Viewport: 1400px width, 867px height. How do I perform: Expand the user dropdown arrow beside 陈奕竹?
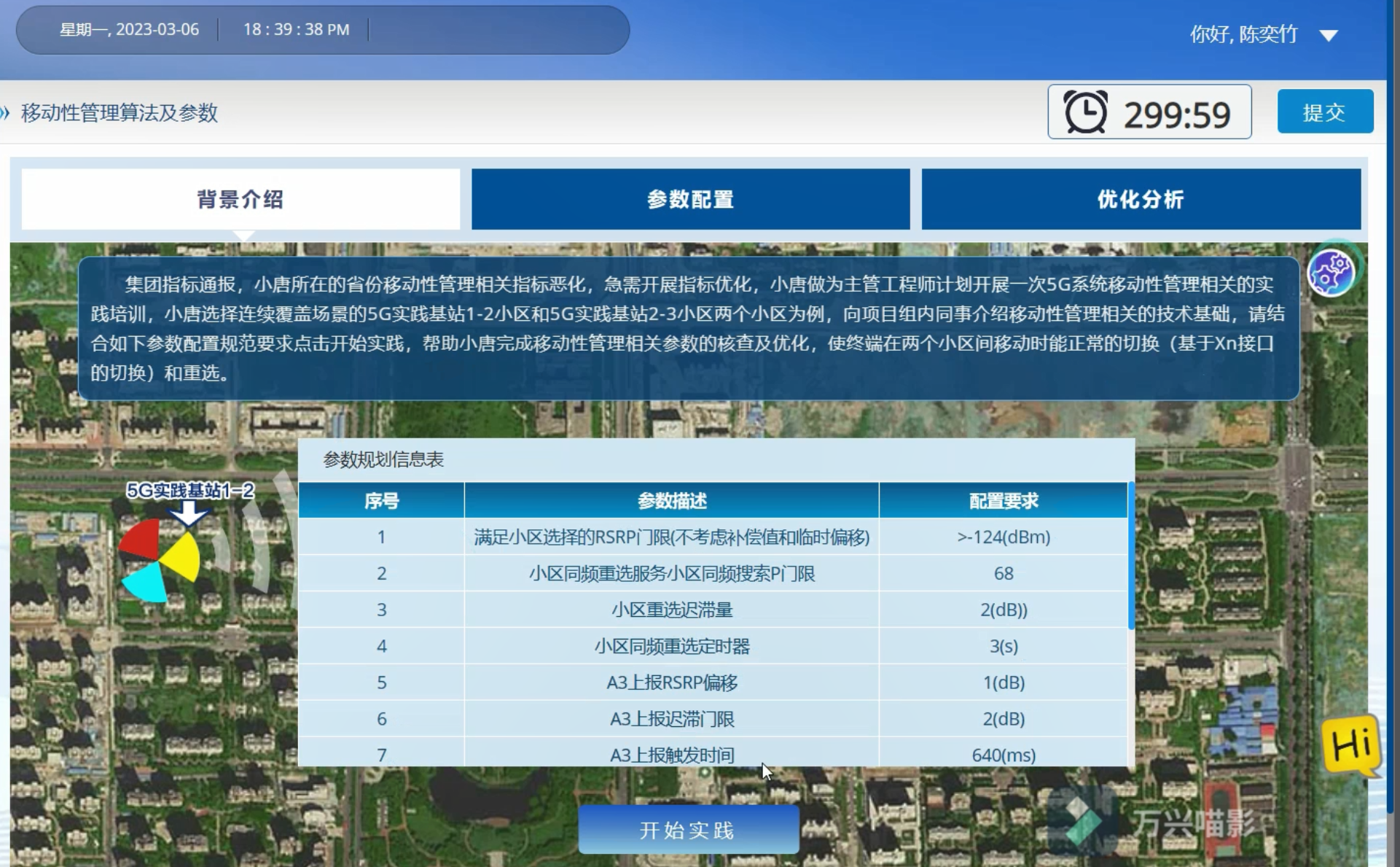[x=1328, y=35]
